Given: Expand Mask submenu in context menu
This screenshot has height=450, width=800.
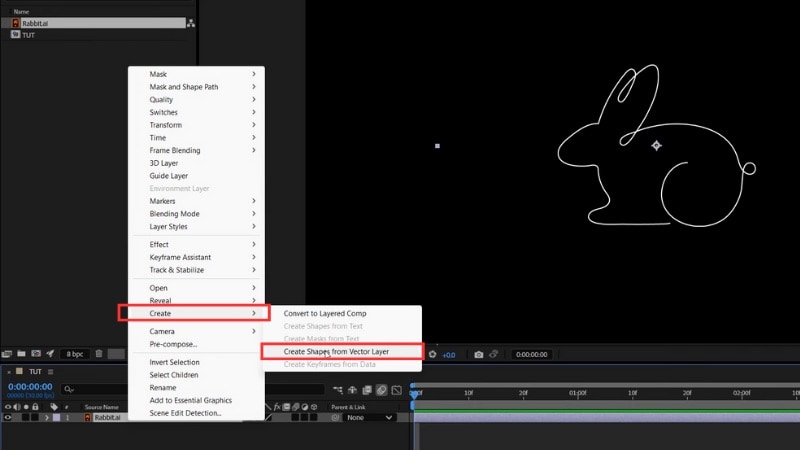Looking at the screenshot, I should click(x=196, y=74).
